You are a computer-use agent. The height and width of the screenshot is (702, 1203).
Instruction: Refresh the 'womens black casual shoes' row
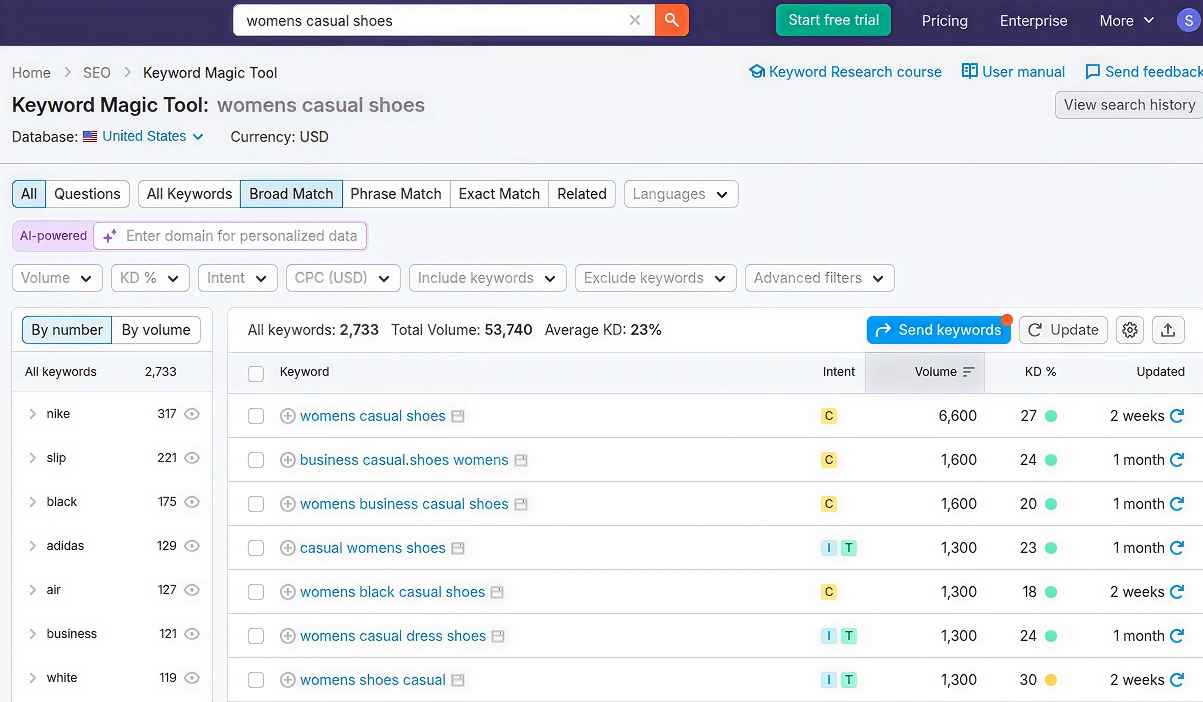click(x=1177, y=592)
